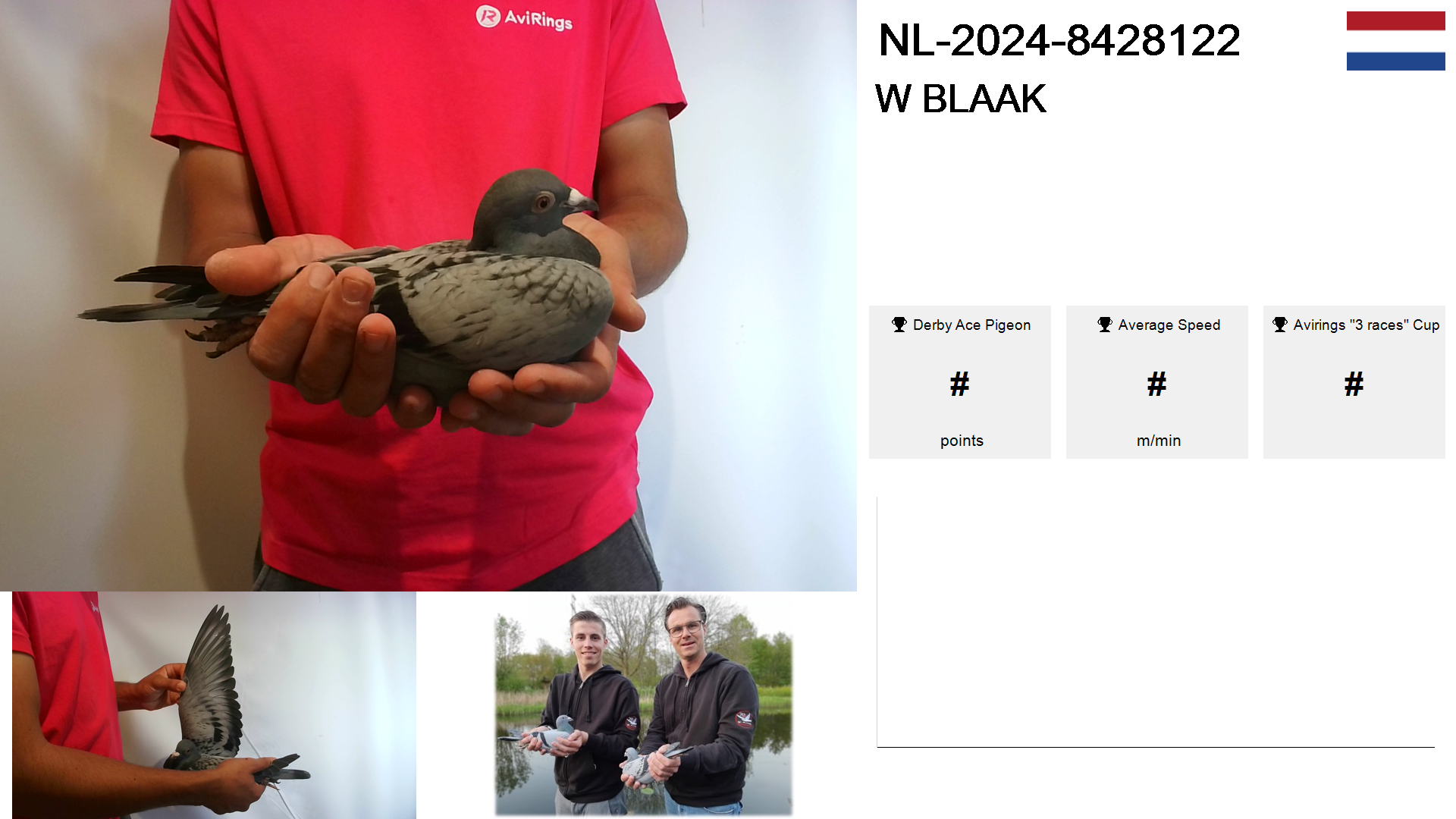
Task: Click the Derby Ace Pigeon # value
Action: [x=960, y=384]
